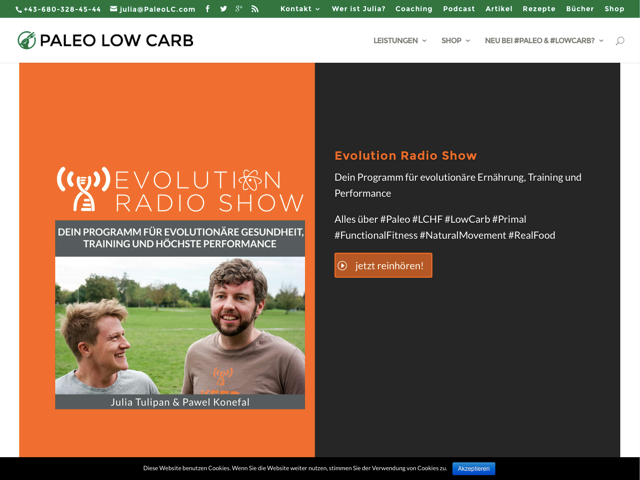Click the phone icon beside +43-680-328-45-44
The image size is (640, 480).
pyautogui.click(x=19, y=9)
